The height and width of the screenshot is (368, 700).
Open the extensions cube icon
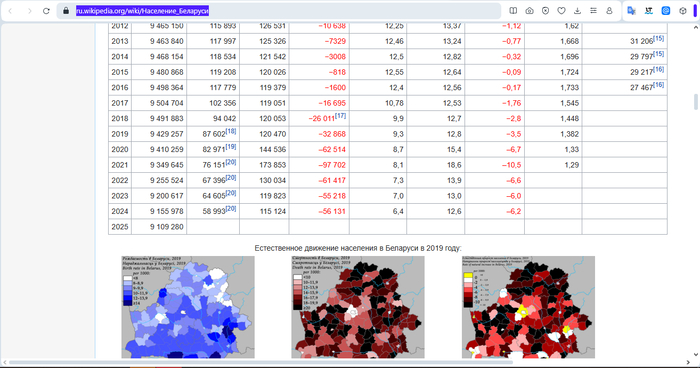(x=683, y=11)
